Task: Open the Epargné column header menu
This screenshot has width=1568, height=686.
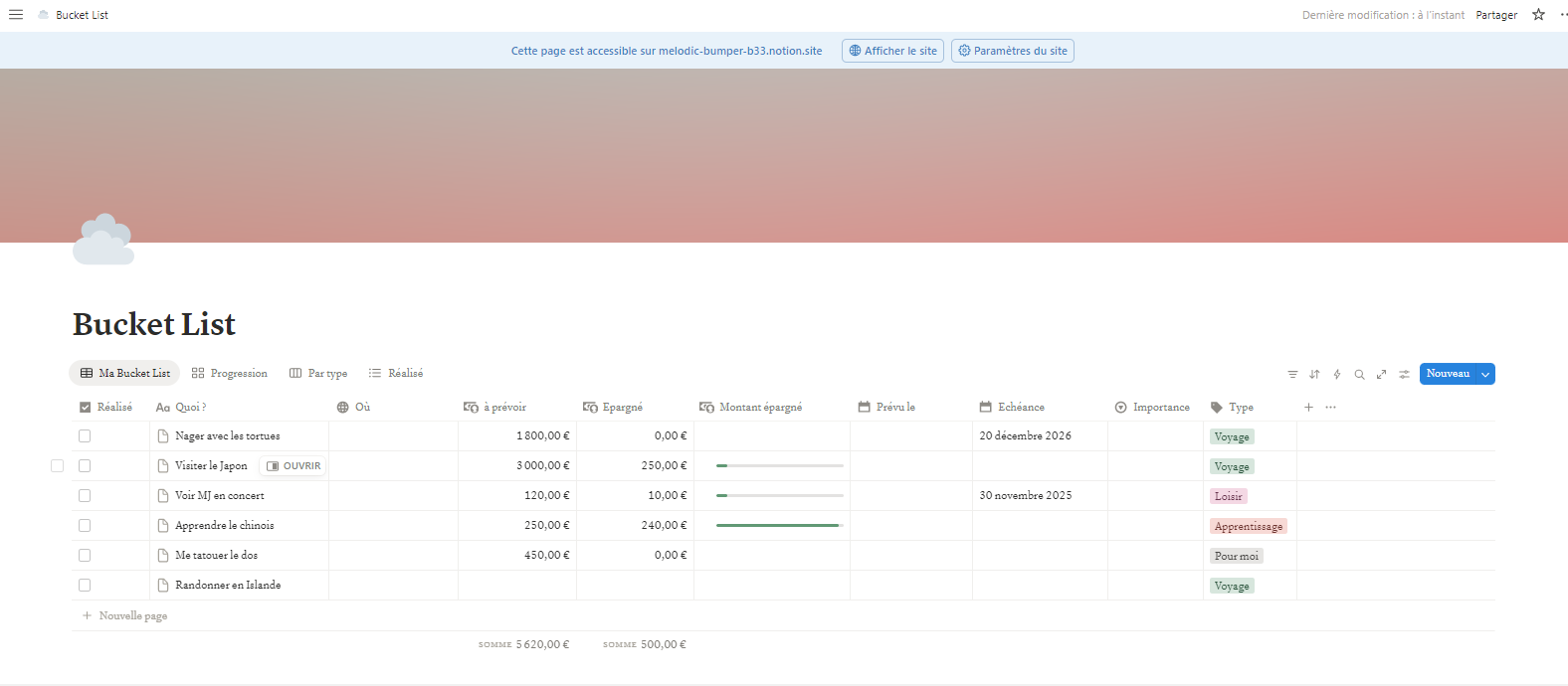Action: (x=635, y=407)
